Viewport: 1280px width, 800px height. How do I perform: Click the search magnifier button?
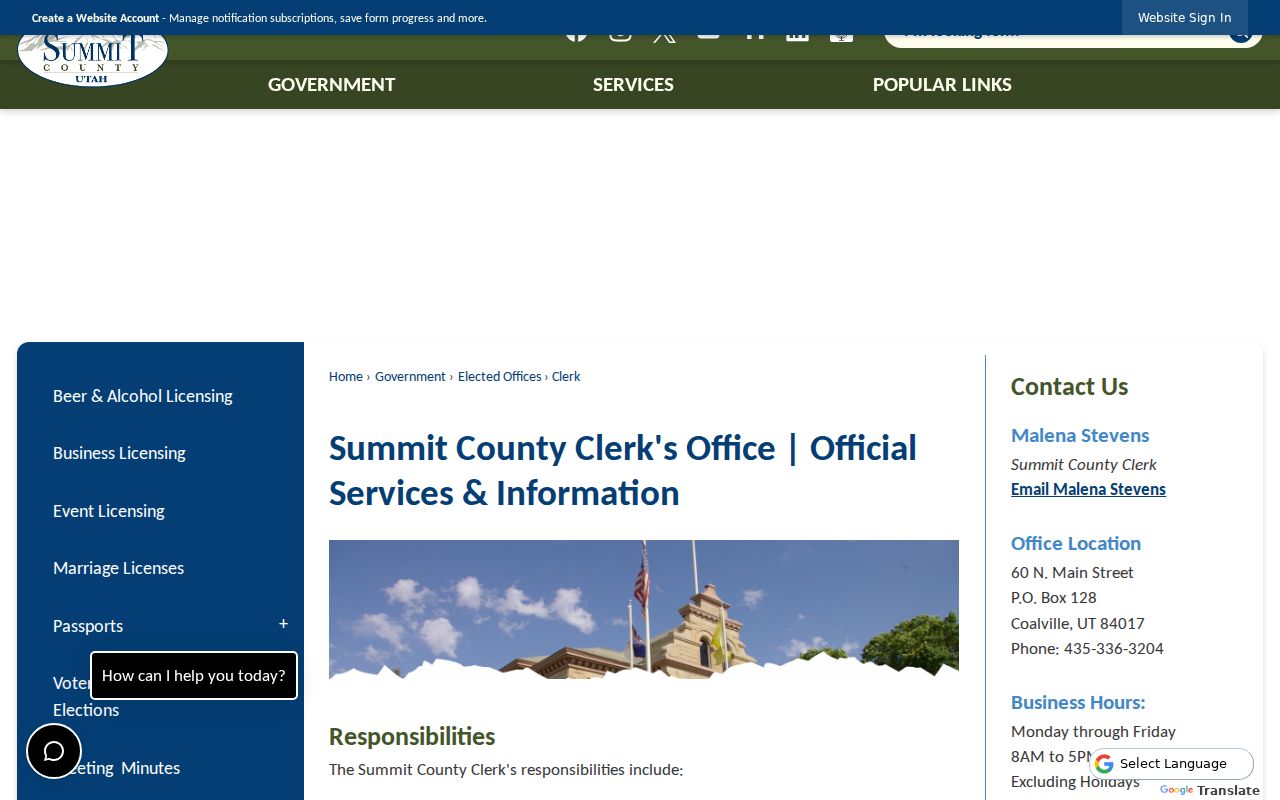[1240, 38]
